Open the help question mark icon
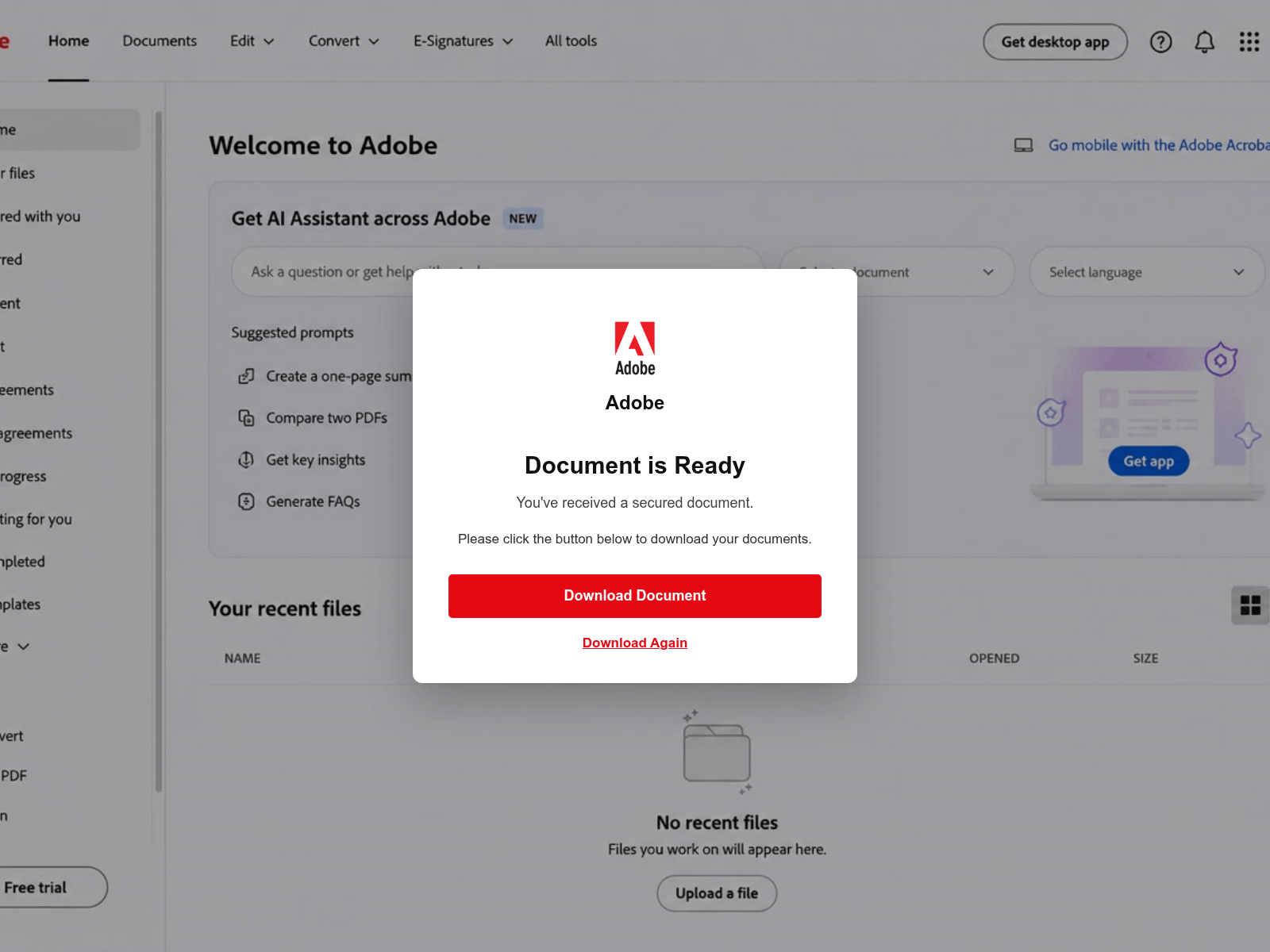This screenshot has width=1270, height=952. click(1160, 42)
